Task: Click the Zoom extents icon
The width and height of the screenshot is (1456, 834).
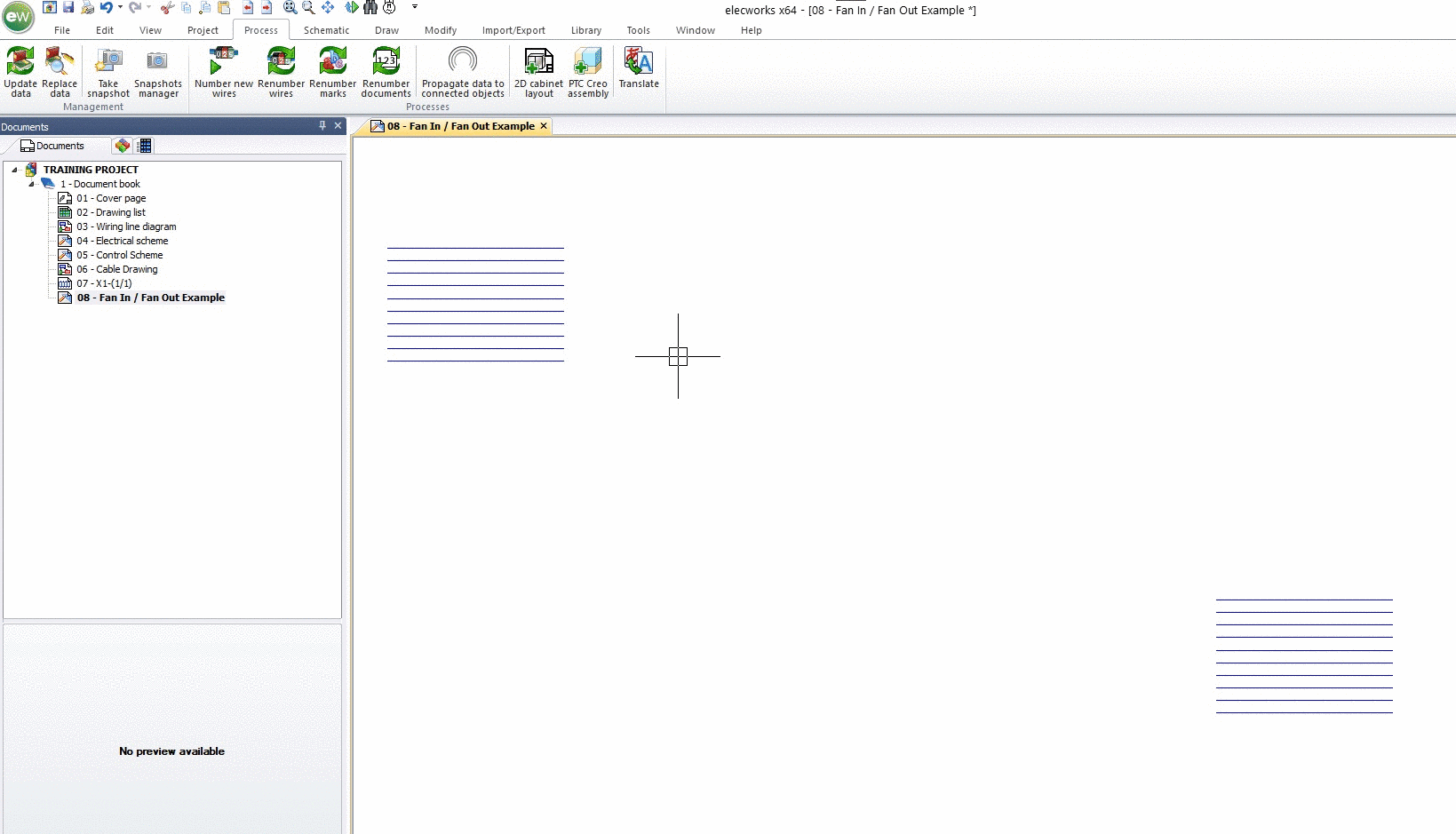Action: tap(290, 7)
